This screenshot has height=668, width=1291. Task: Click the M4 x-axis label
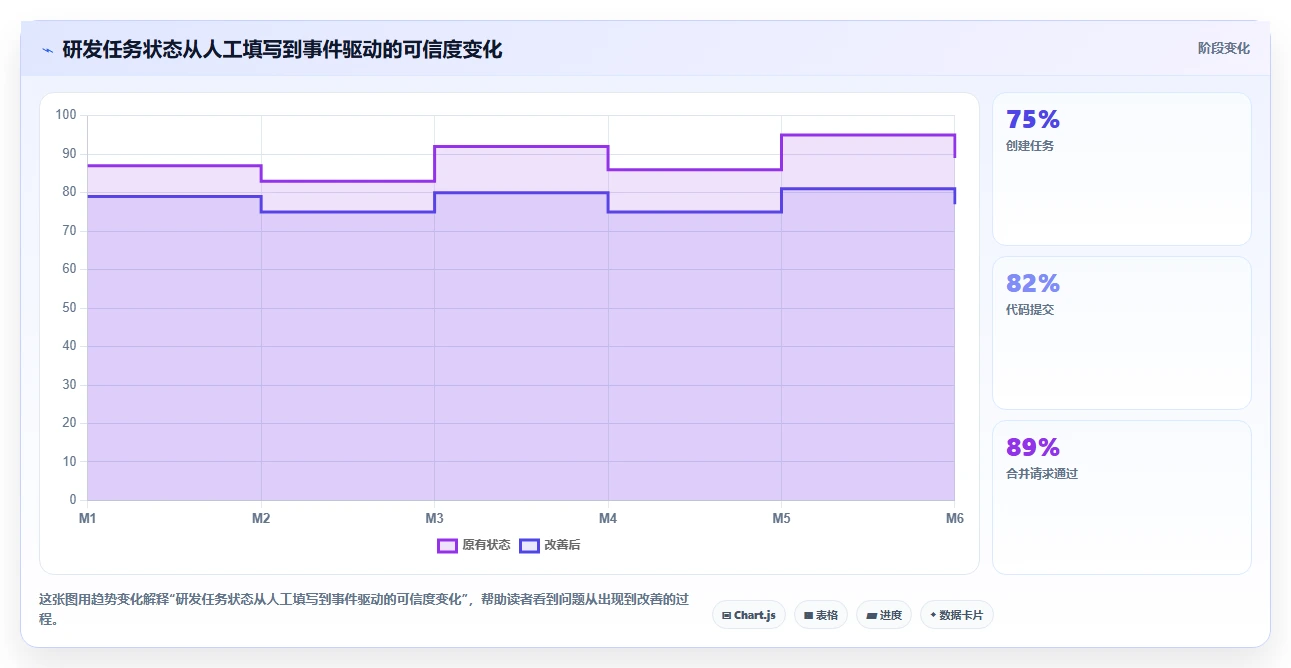click(608, 518)
